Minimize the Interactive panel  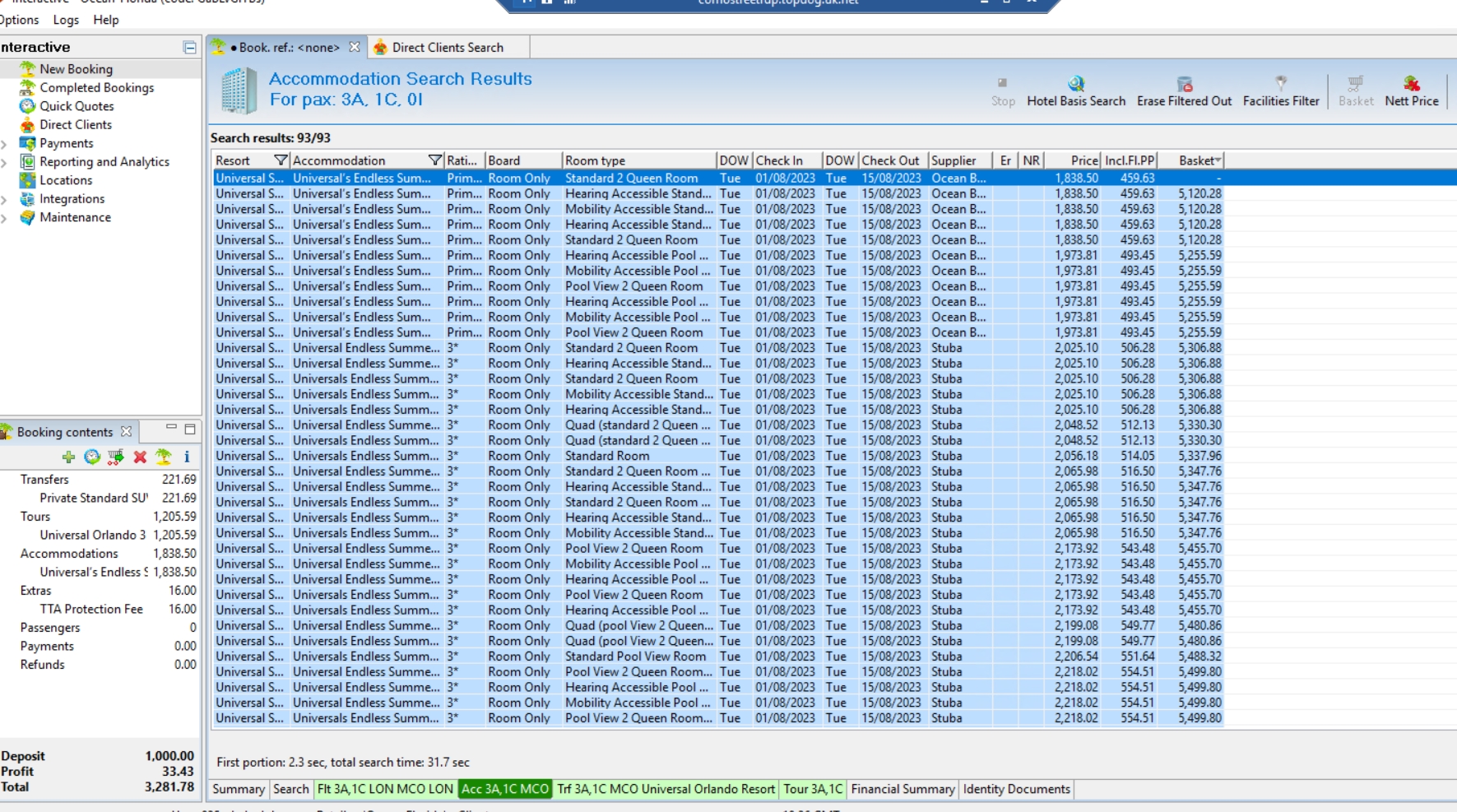click(189, 48)
